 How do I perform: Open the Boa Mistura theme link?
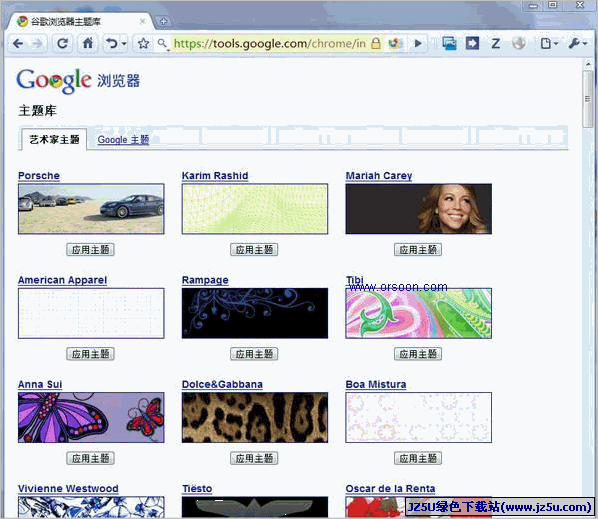pos(376,384)
